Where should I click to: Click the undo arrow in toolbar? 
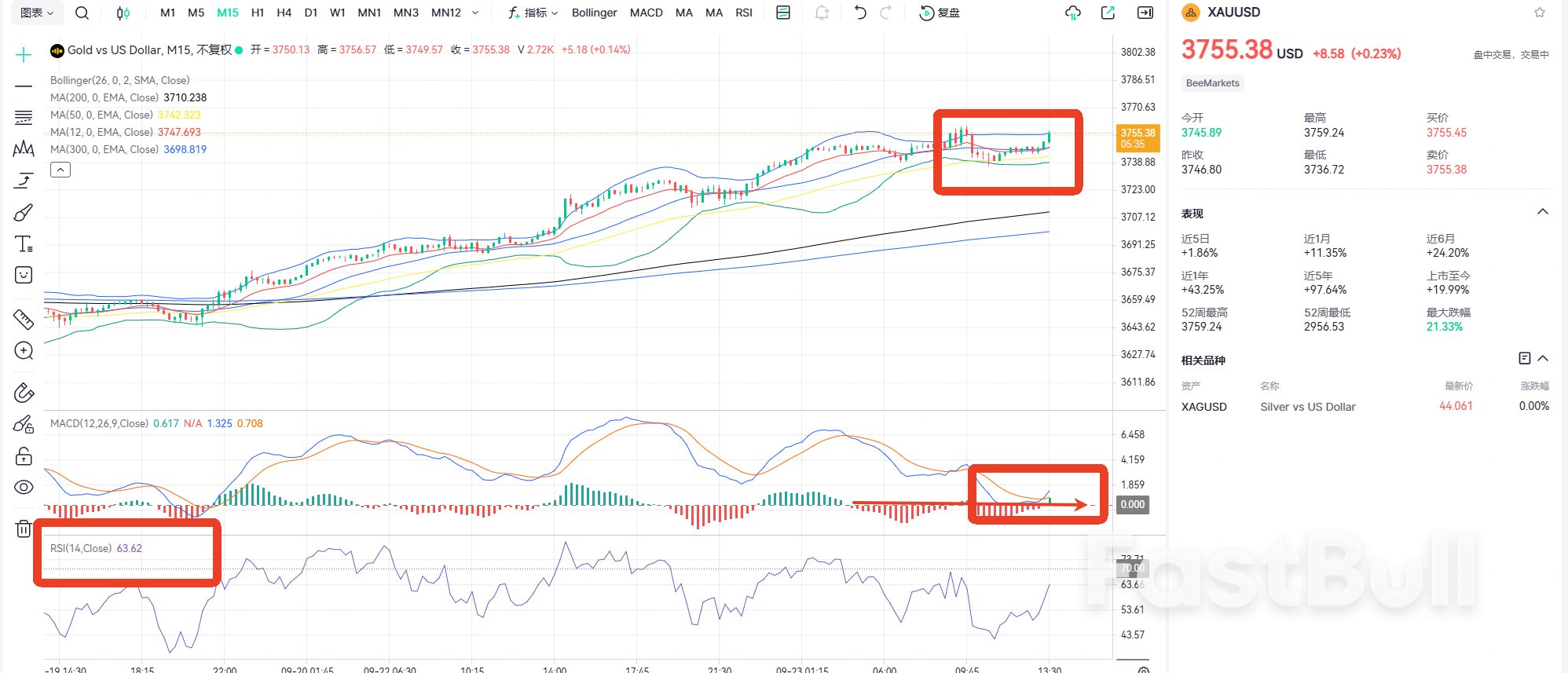(x=860, y=13)
